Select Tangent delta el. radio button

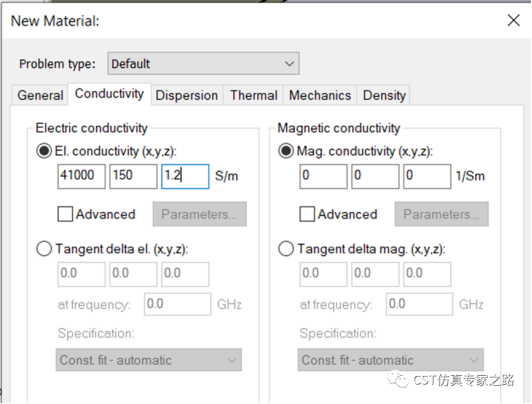coord(44,249)
